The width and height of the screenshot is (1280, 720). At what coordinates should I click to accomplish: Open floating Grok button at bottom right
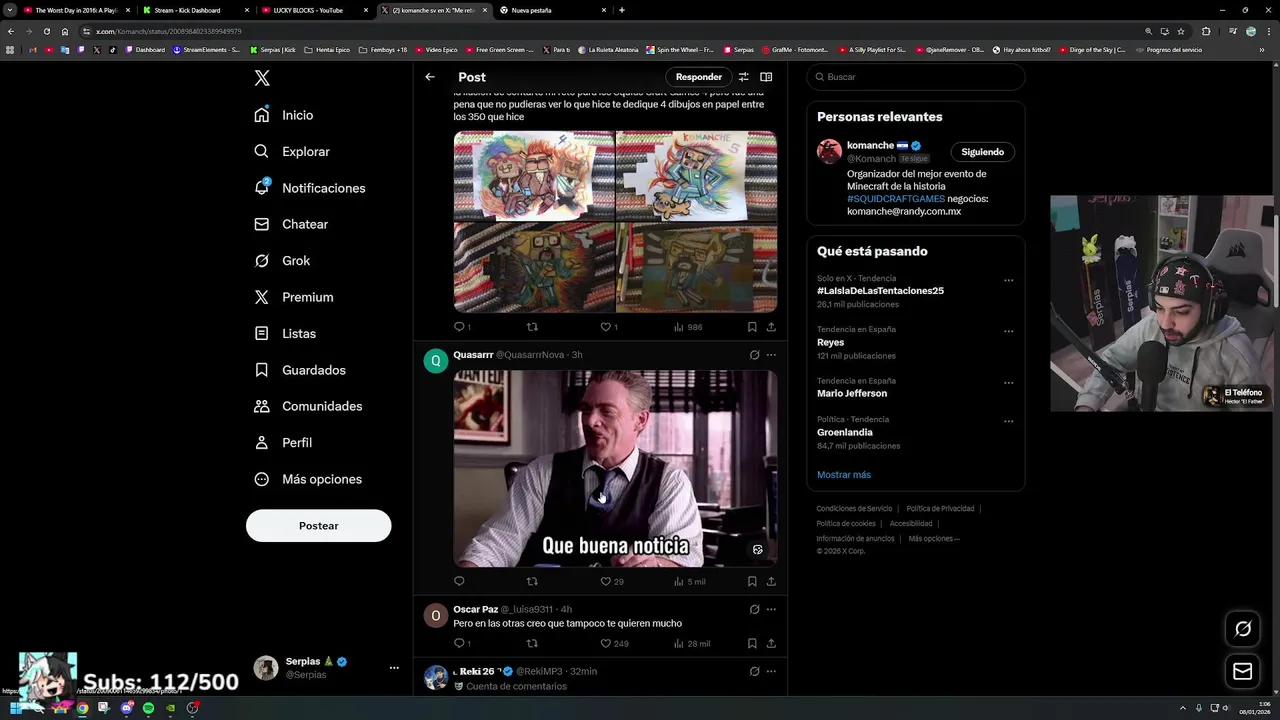[1243, 629]
